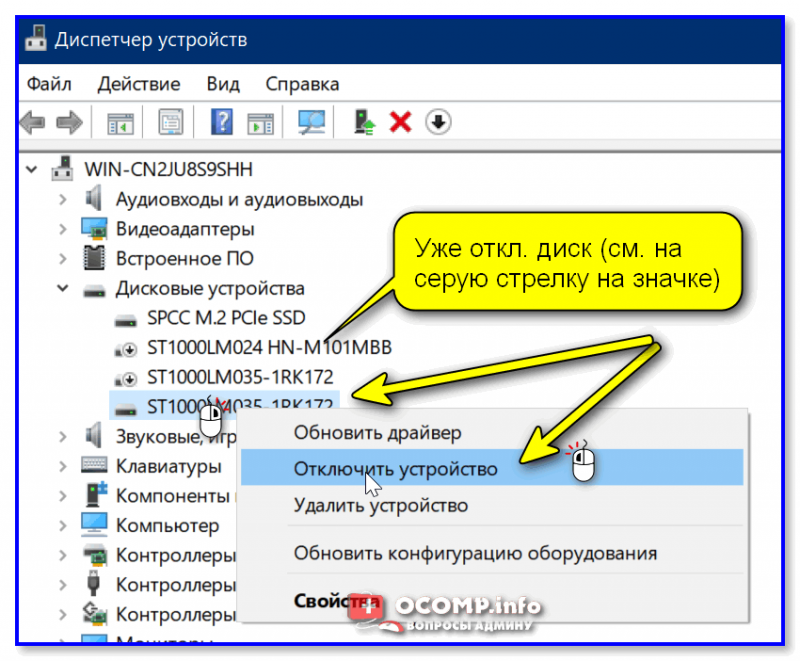800x661 pixels.
Task: Expand the Звуковые devices category
Action: coord(63,437)
